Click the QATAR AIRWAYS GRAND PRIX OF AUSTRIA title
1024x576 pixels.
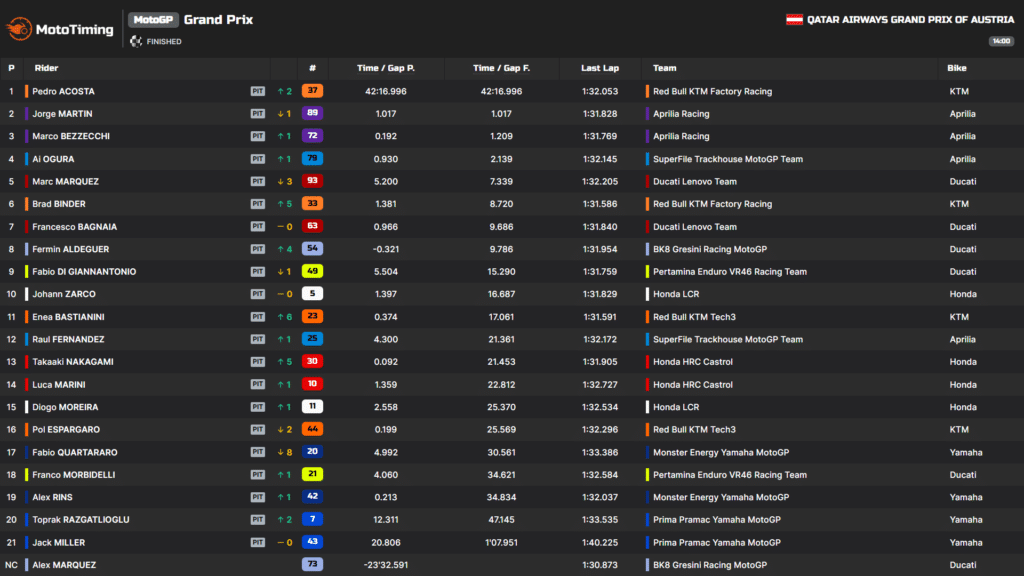click(x=910, y=20)
